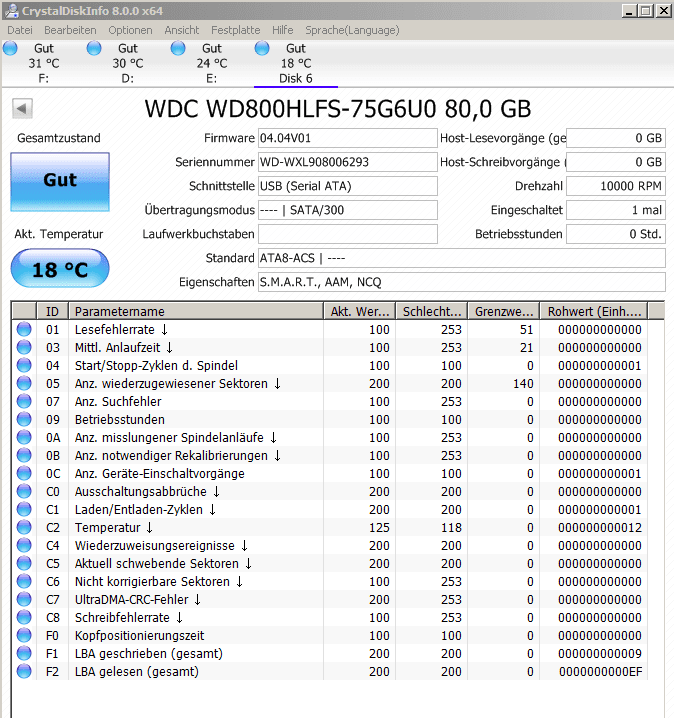Click the 18 °C temperature button
674x718 pixels.
coord(60,268)
